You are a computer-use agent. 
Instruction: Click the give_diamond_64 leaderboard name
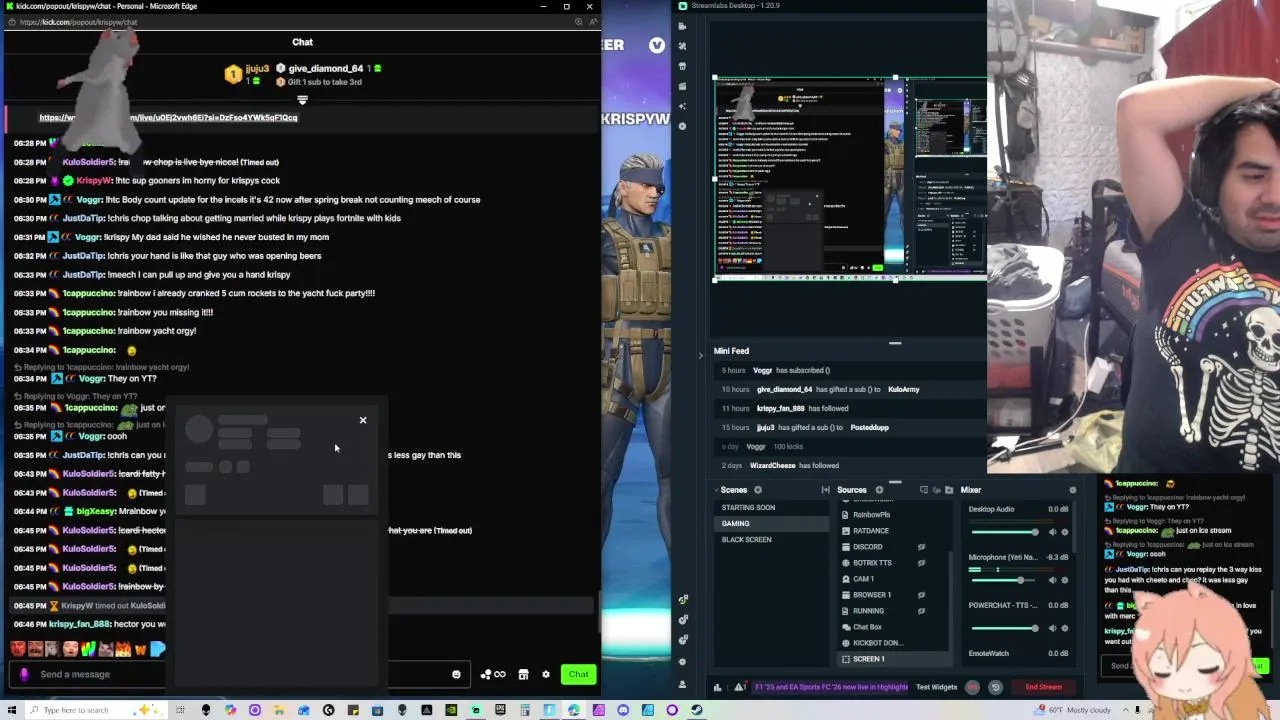click(325, 69)
